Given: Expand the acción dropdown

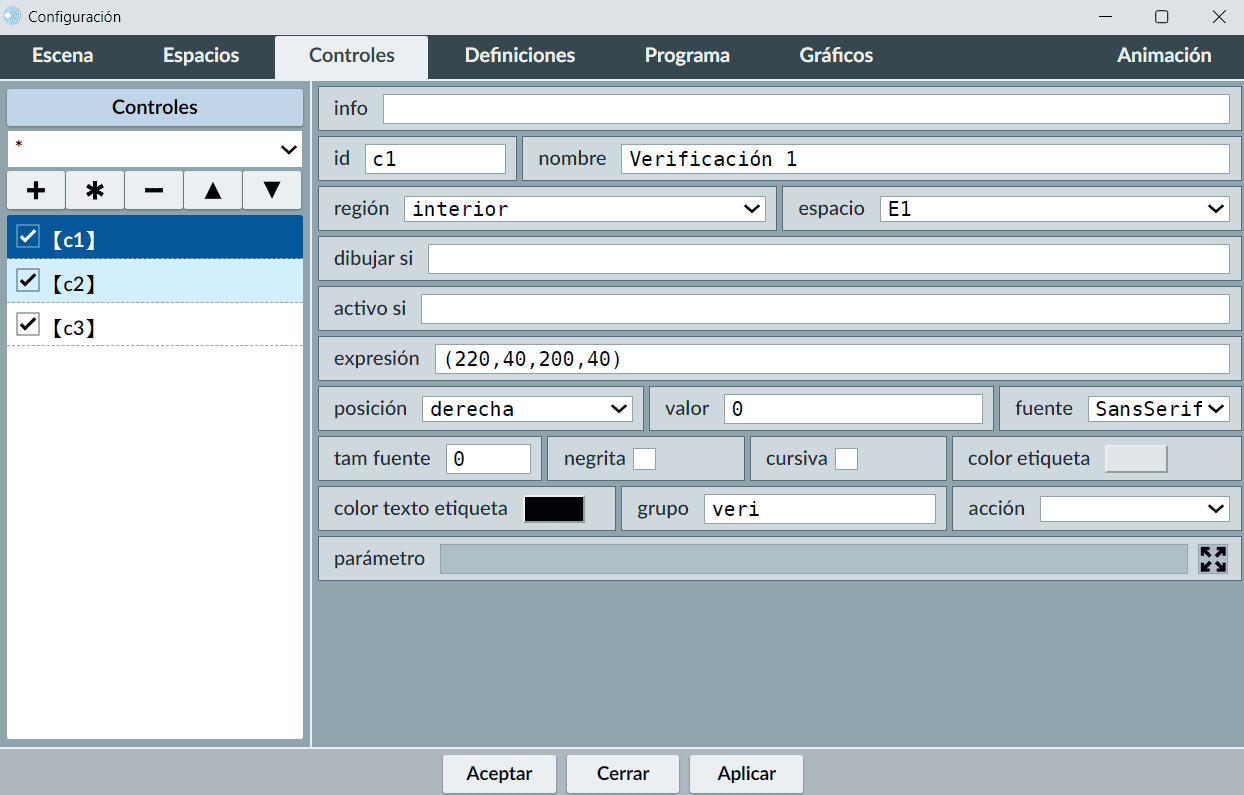Looking at the screenshot, I should tap(1134, 509).
